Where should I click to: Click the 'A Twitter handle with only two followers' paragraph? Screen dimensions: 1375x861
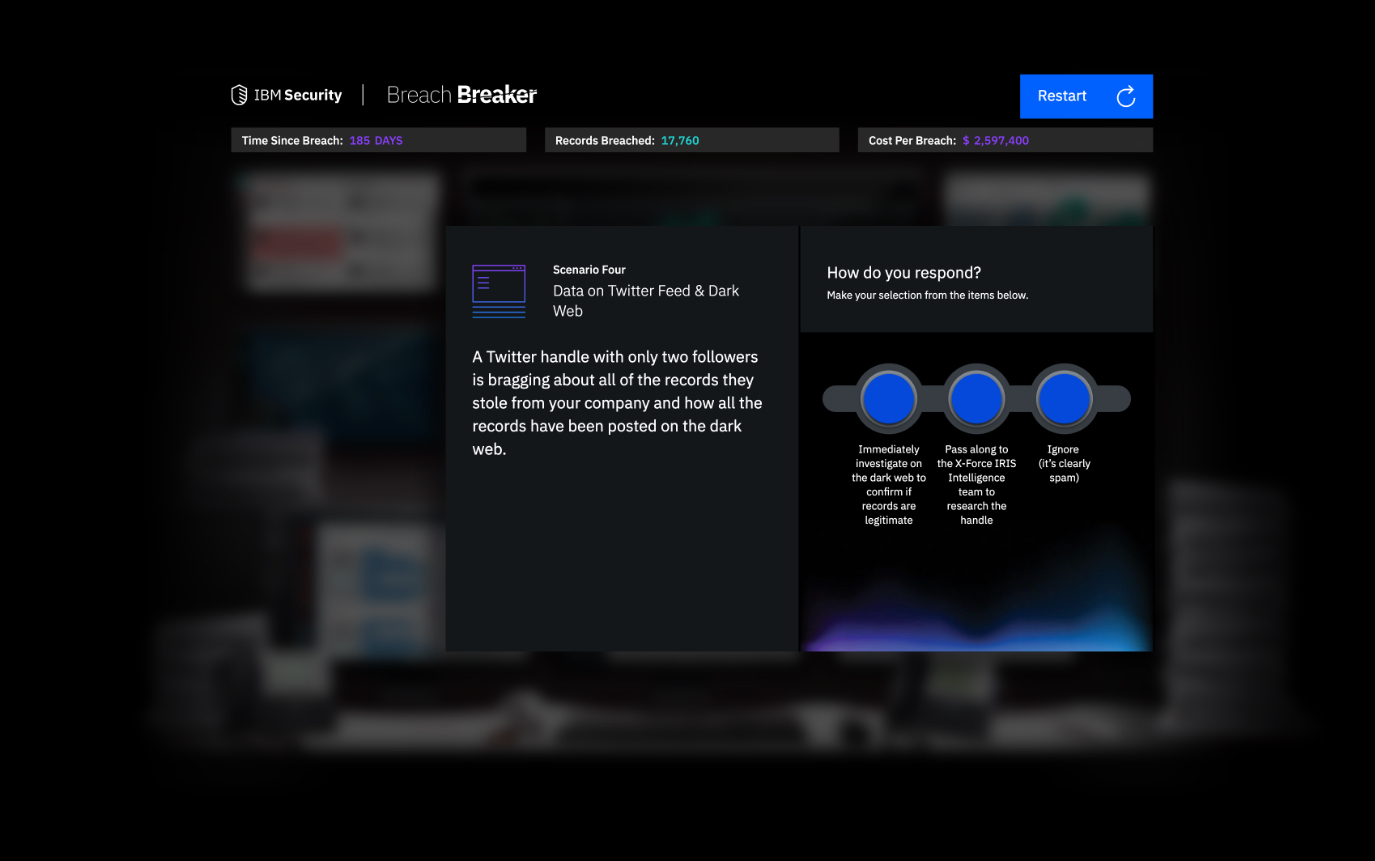click(617, 403)
